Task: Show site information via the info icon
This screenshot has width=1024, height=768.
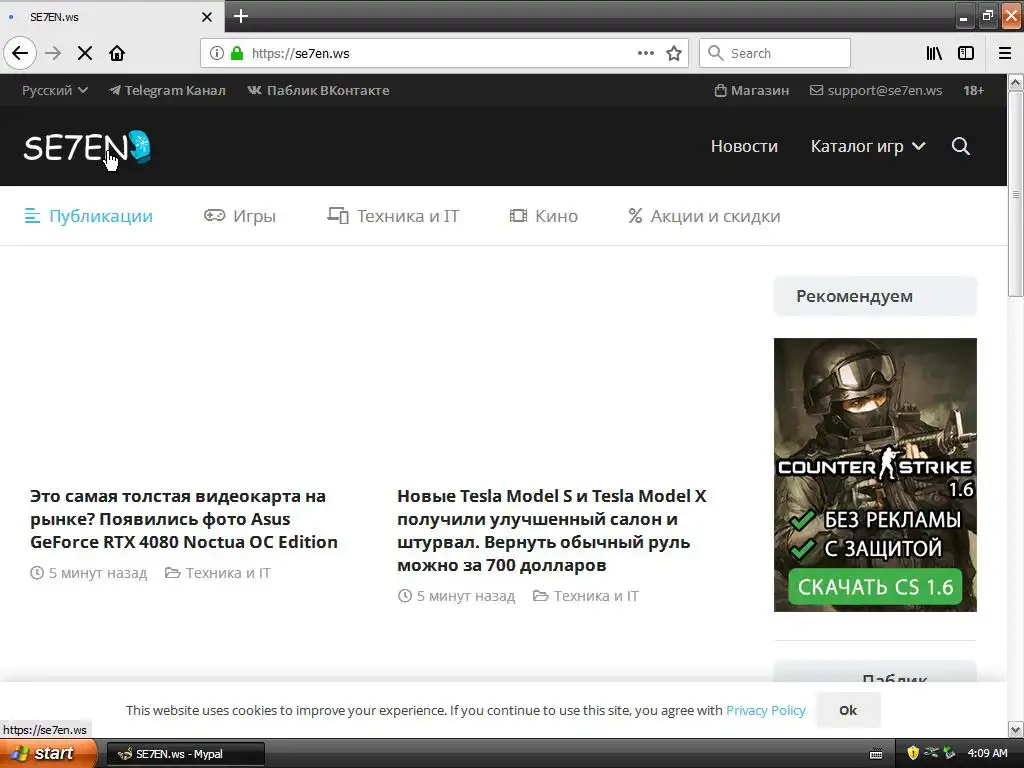Action: point(216,53)
